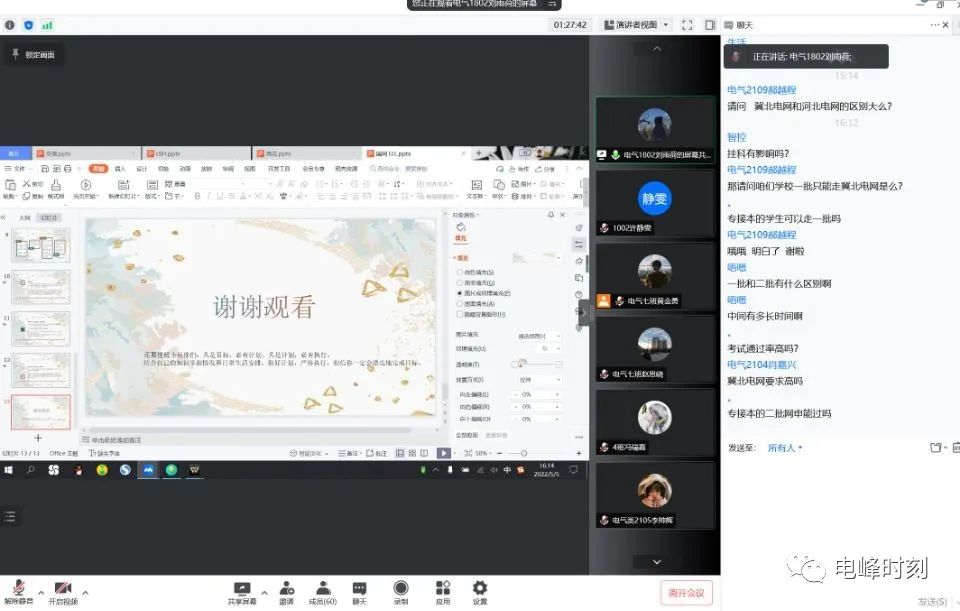
Task: Open the placement mode dropdown
Action: point(538,380)
